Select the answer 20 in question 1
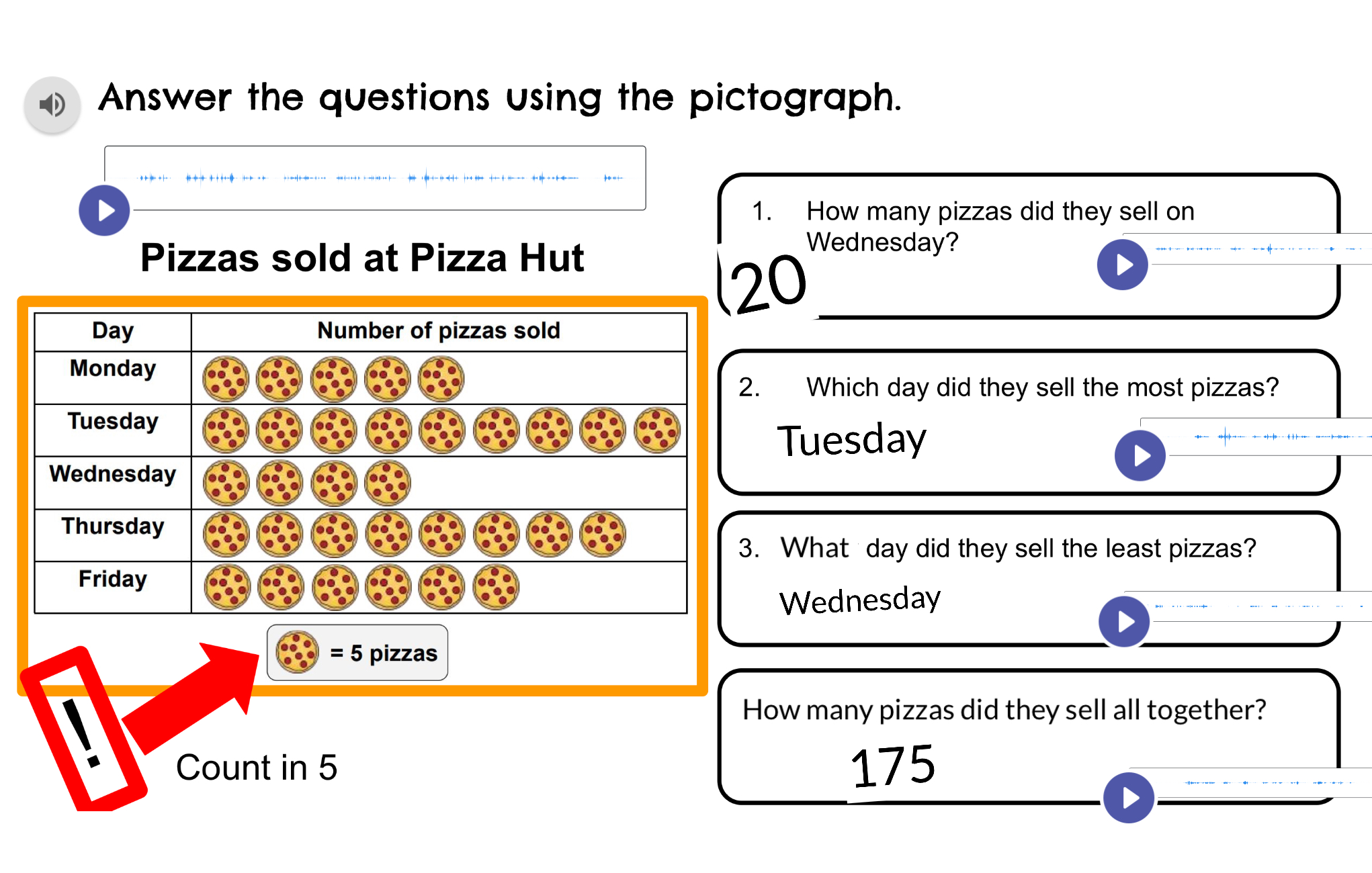This screenshot has height=873, width=1372. point(768,284)
